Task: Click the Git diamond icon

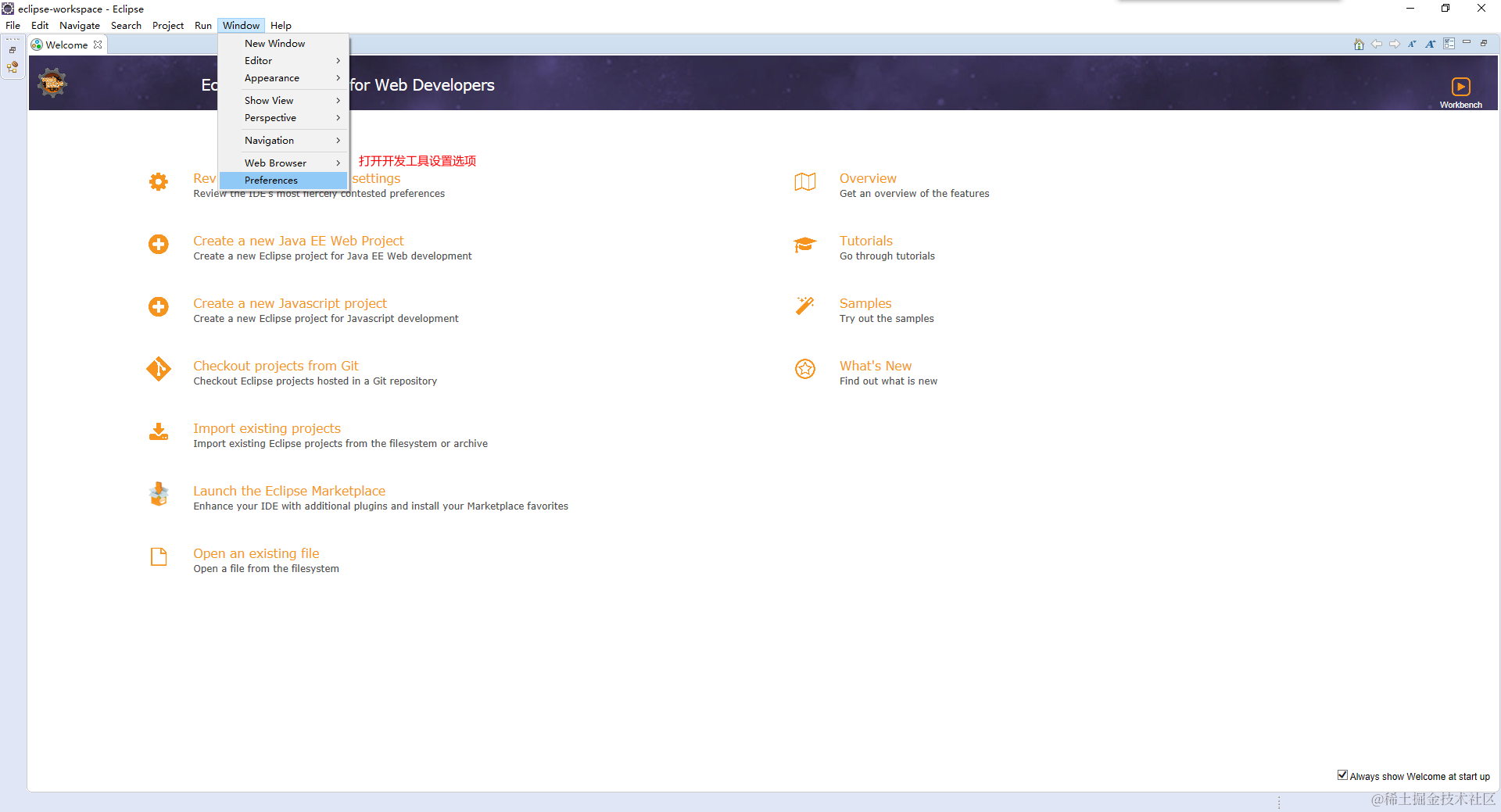Action: pos(159,369)
